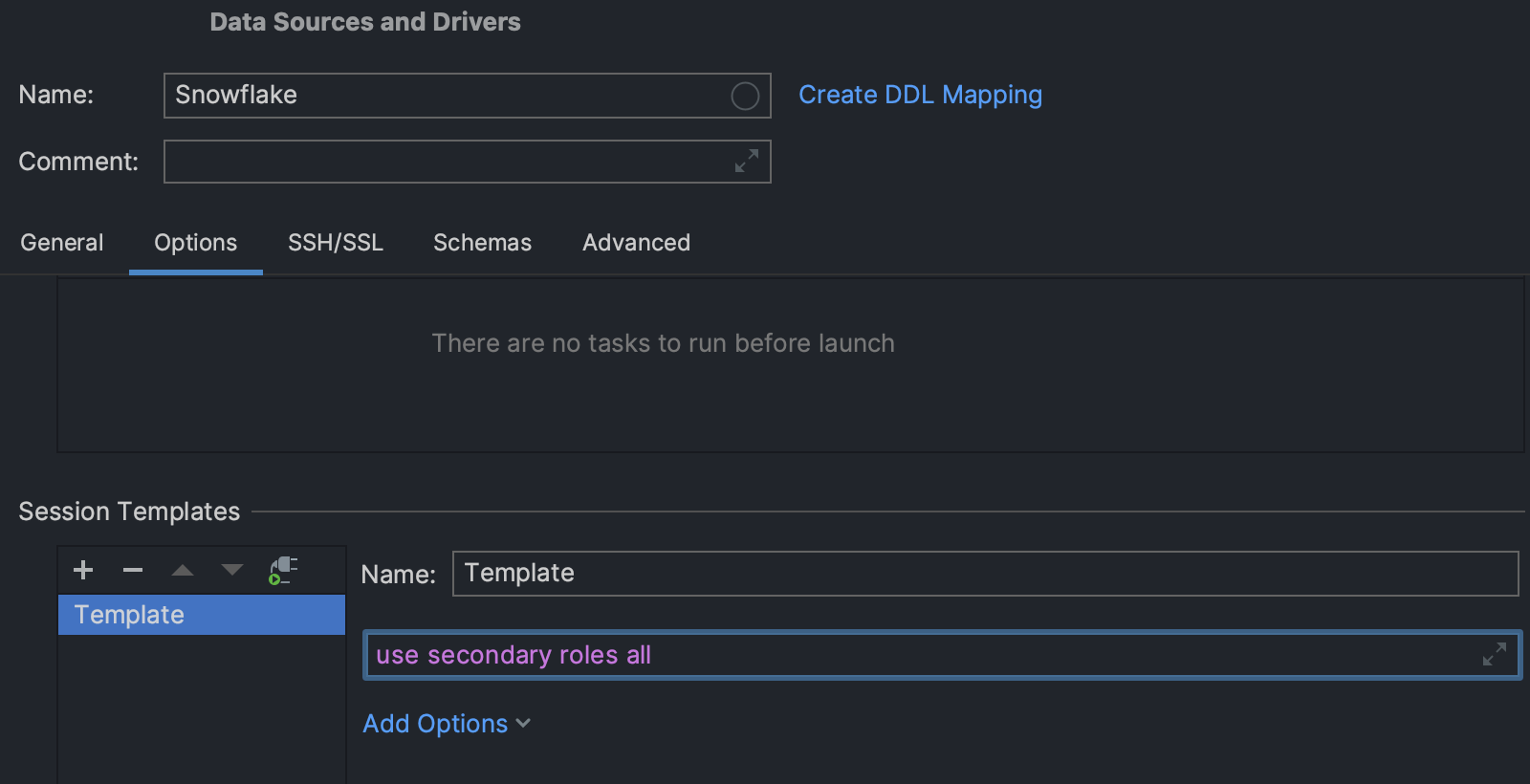Expand the Comment field editor
Image resolution: width=1530 pixels, height=784 pixels.
point(746,161)
